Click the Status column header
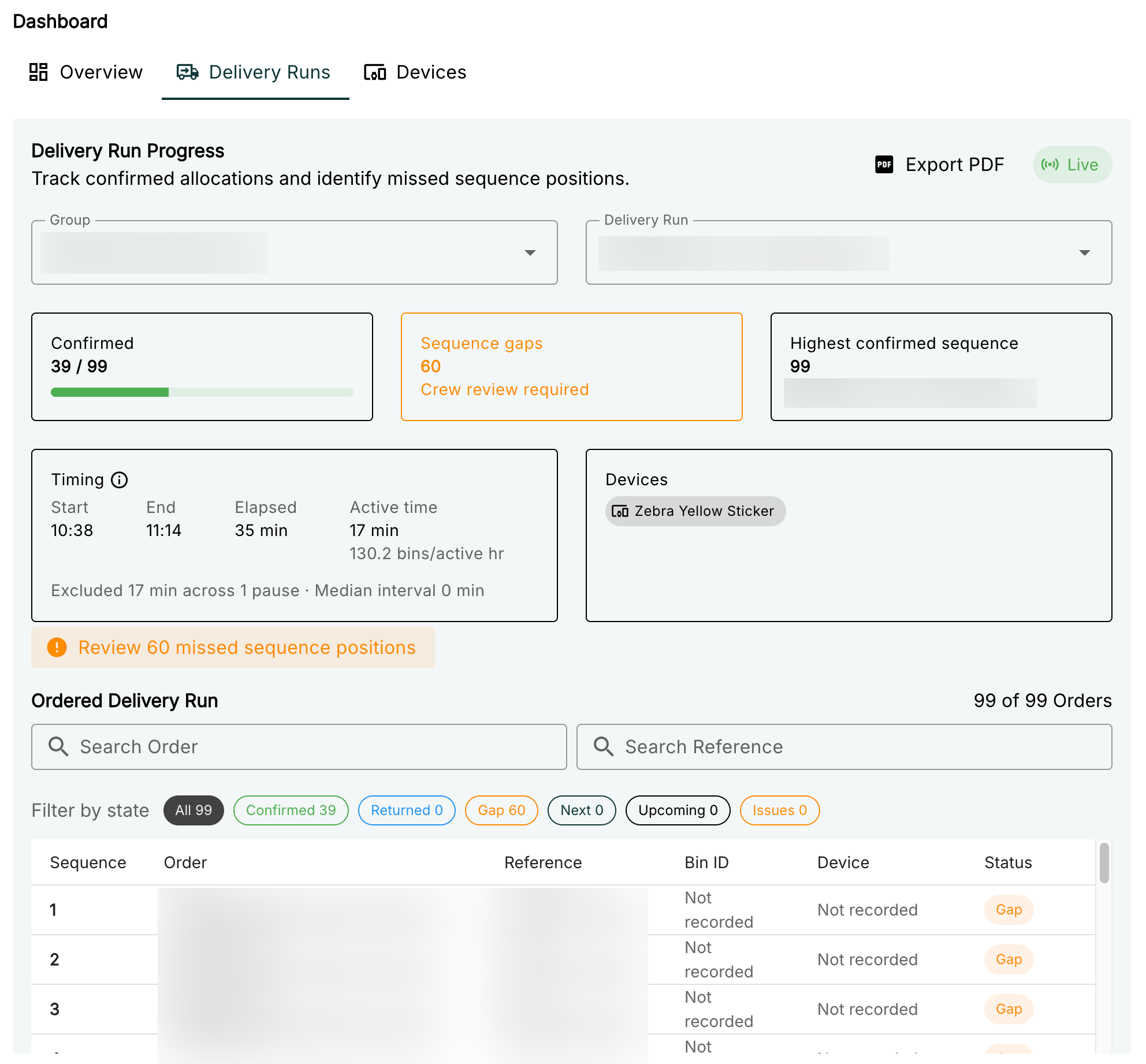The height and width of the screenshot is (1064, 1146). [1008, 862]
